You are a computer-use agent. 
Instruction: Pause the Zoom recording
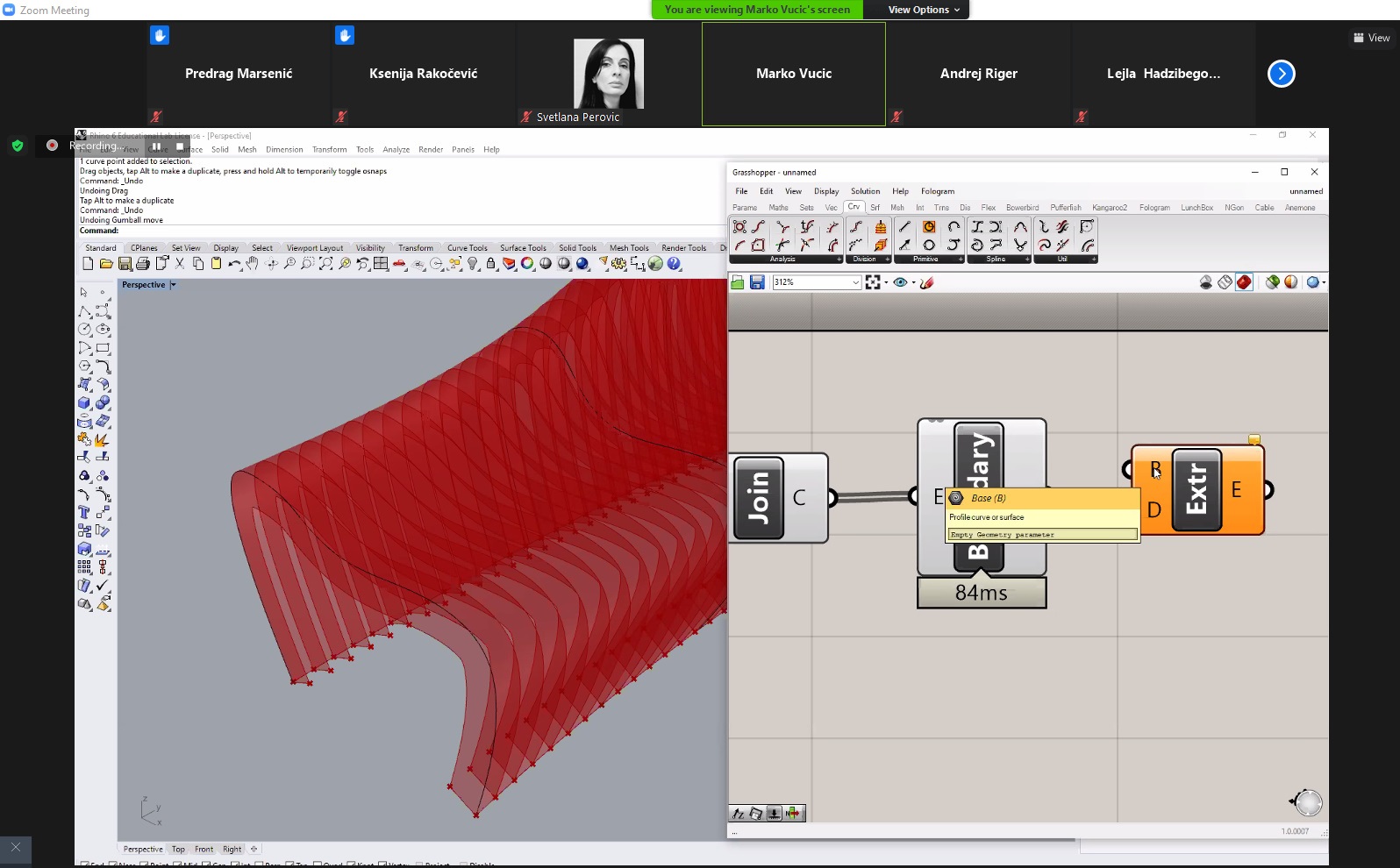[156, 146]
